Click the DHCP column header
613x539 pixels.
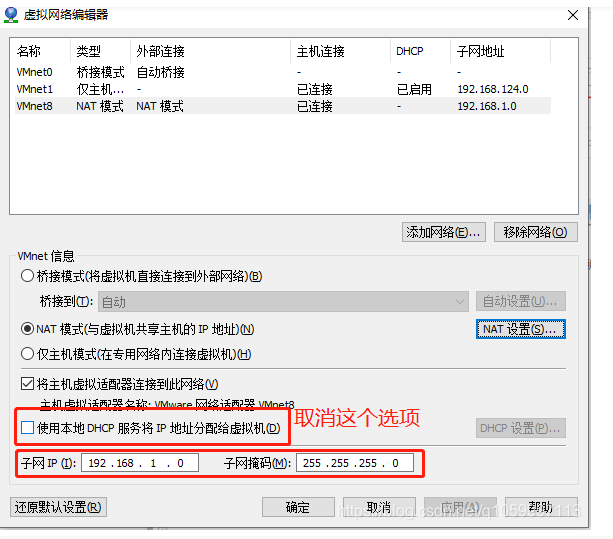[x=421, y=51]
